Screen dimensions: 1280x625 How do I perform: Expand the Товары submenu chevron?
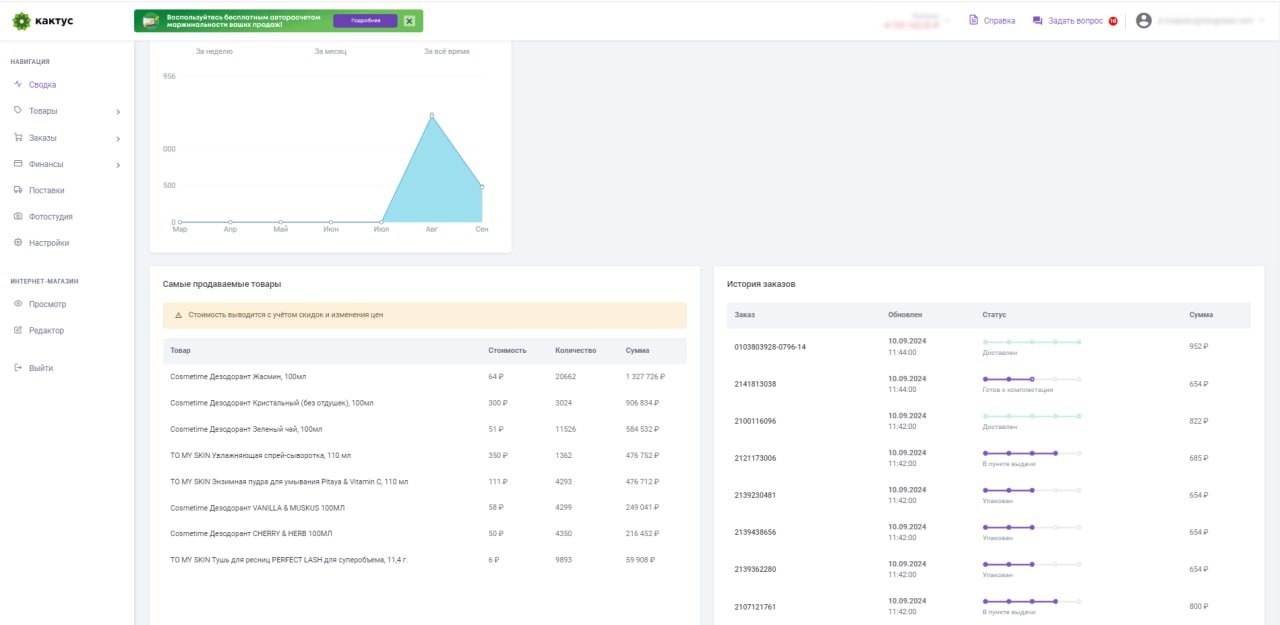[118, 112]
